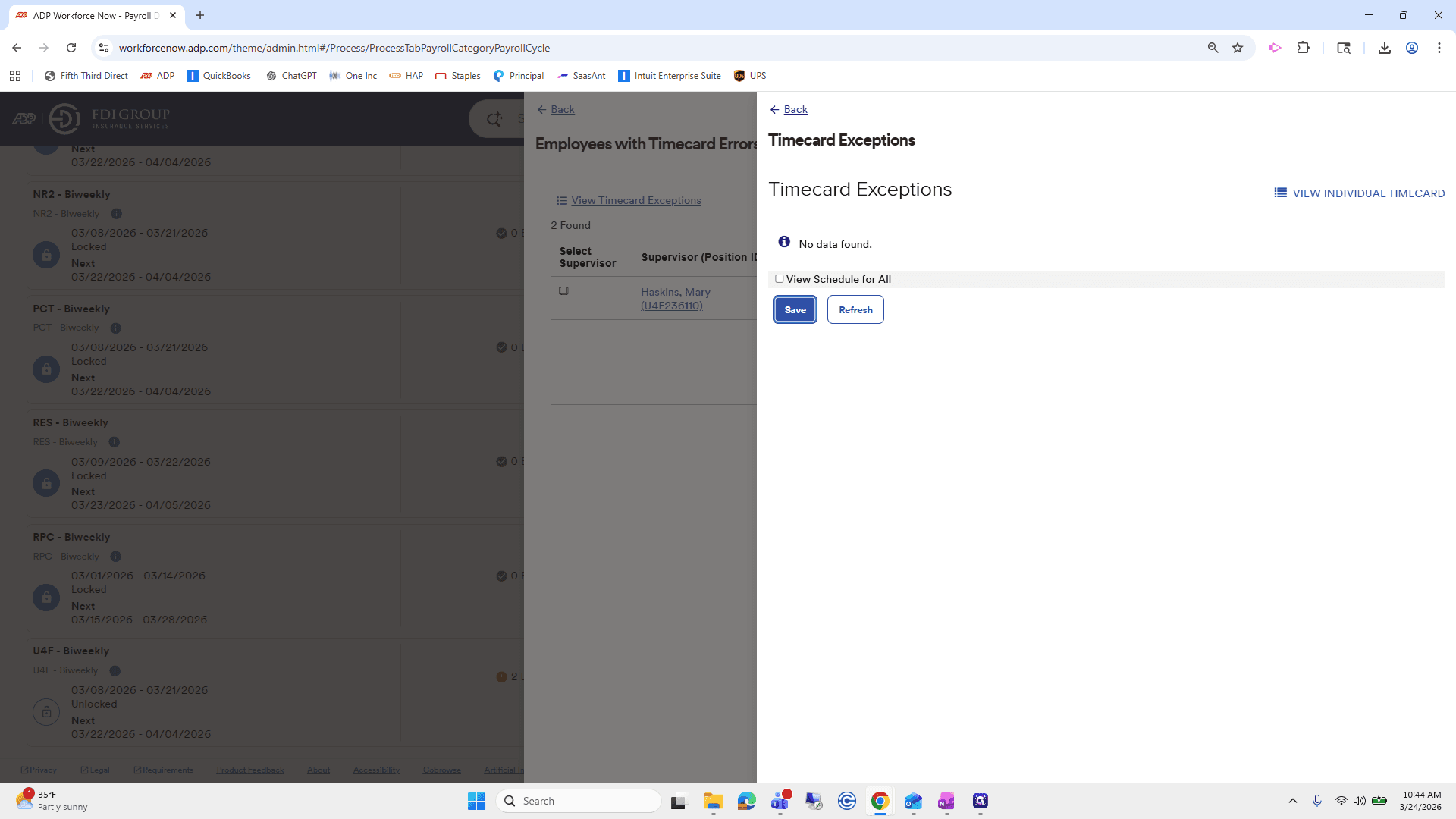Select the Haskins, Mary supervisor checkbox
The width and height of the screenshot is (1456, 819).
(x=563, y=291)
